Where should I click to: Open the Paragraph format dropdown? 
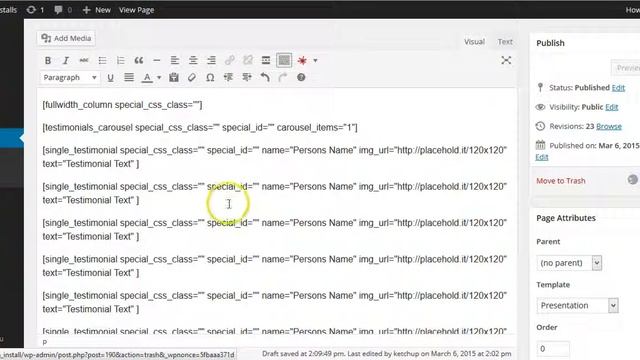coord(70,78)
